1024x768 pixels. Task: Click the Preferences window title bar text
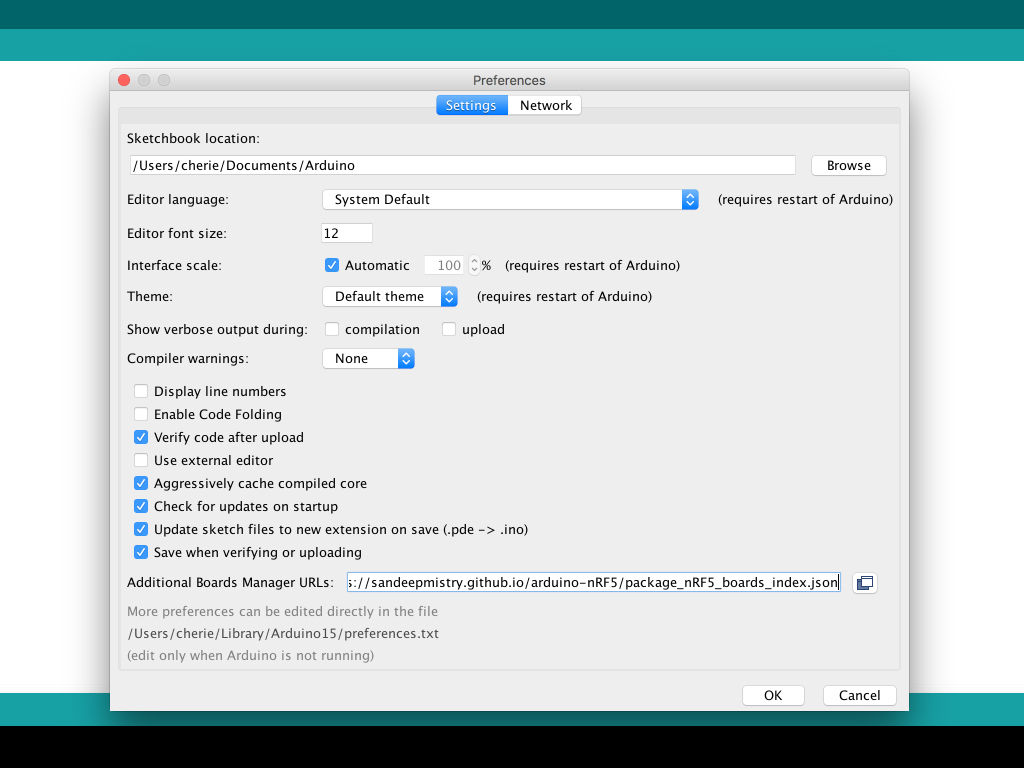(509, 80)
